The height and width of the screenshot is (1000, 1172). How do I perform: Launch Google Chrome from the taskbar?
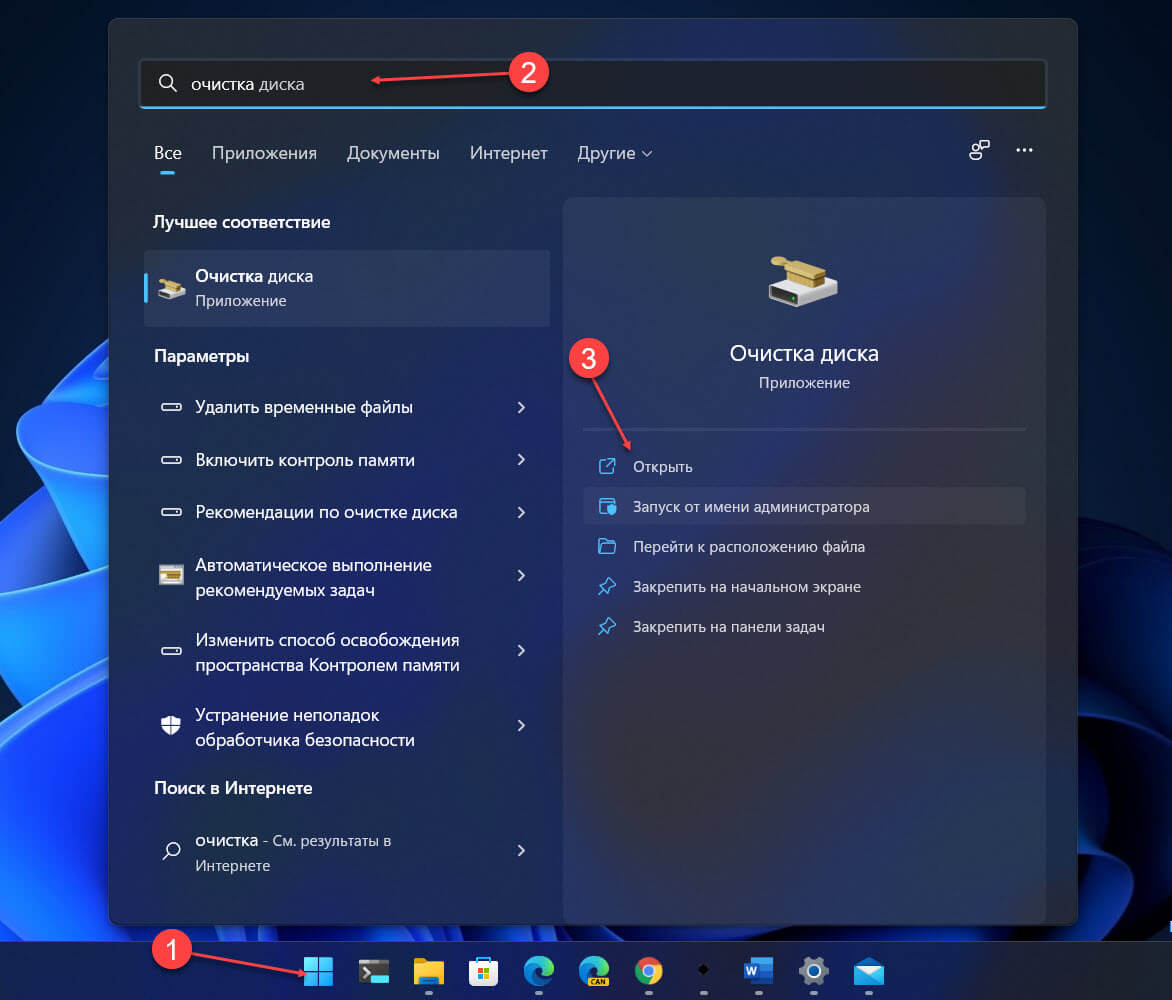coord(648,972)
